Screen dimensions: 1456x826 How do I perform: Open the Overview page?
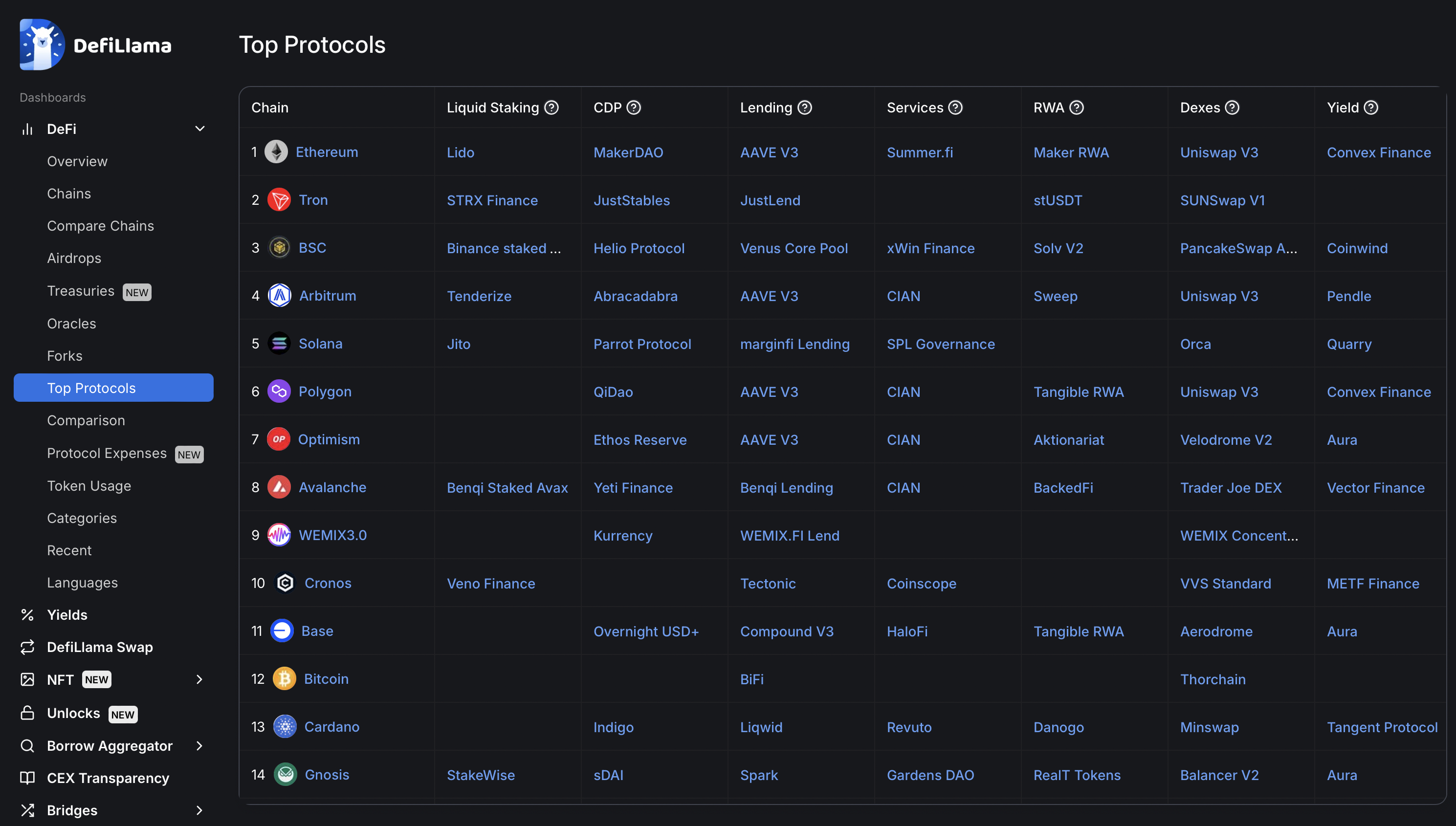pos(77,161)
